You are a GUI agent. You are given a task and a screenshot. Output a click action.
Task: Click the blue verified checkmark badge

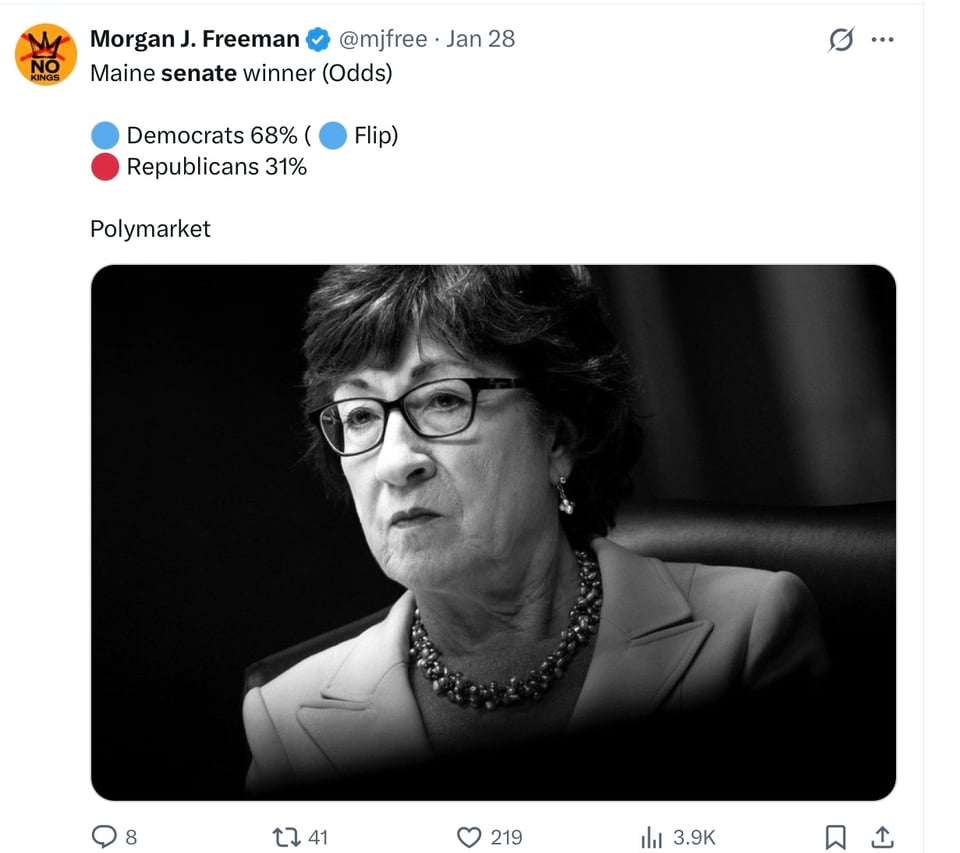pos(317,39)
